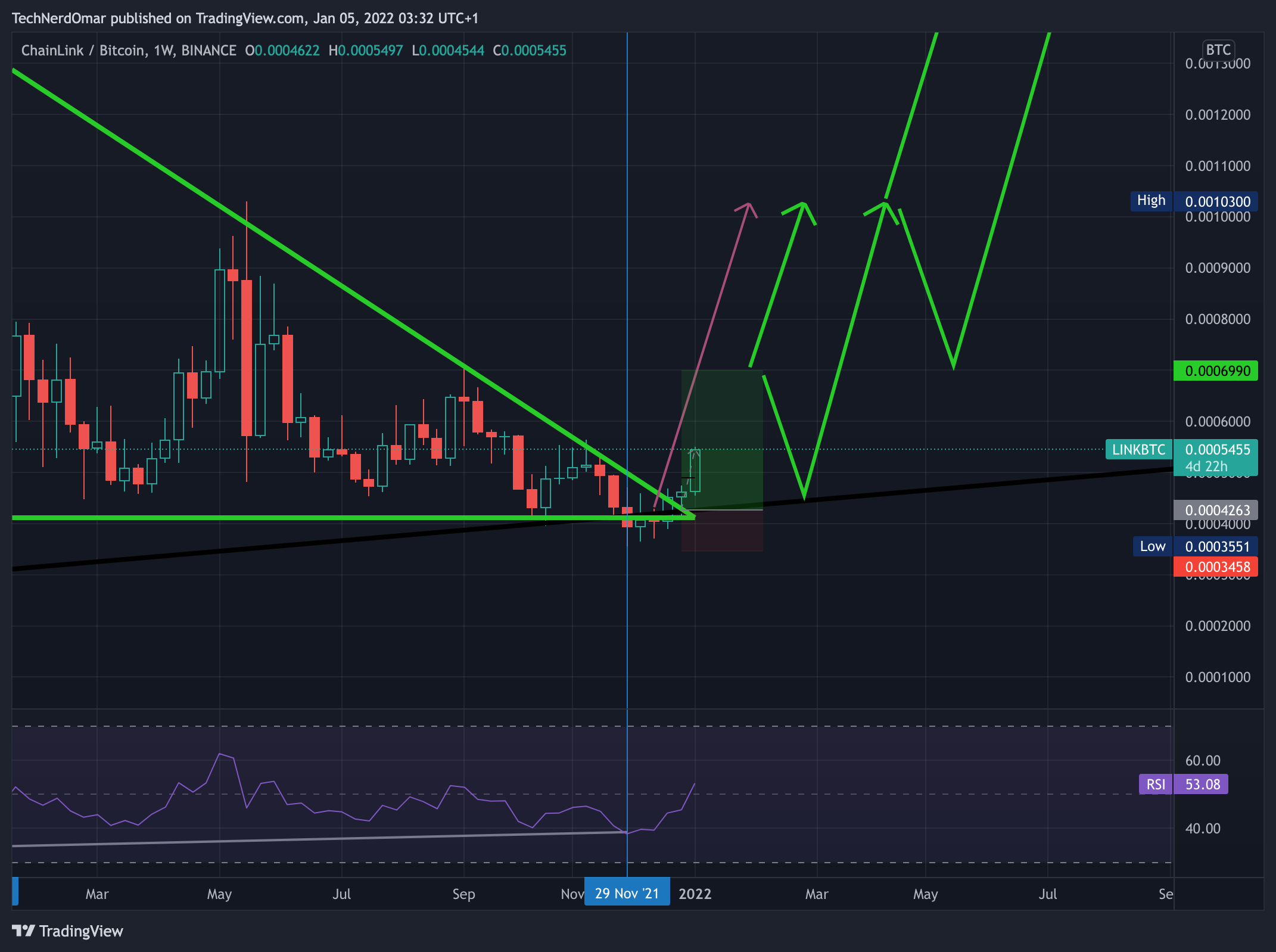Click the High 0.0010300 price label
The height and width of the screenshot is (952, 1276).
pyautogui.click(x=1194, y=201)
